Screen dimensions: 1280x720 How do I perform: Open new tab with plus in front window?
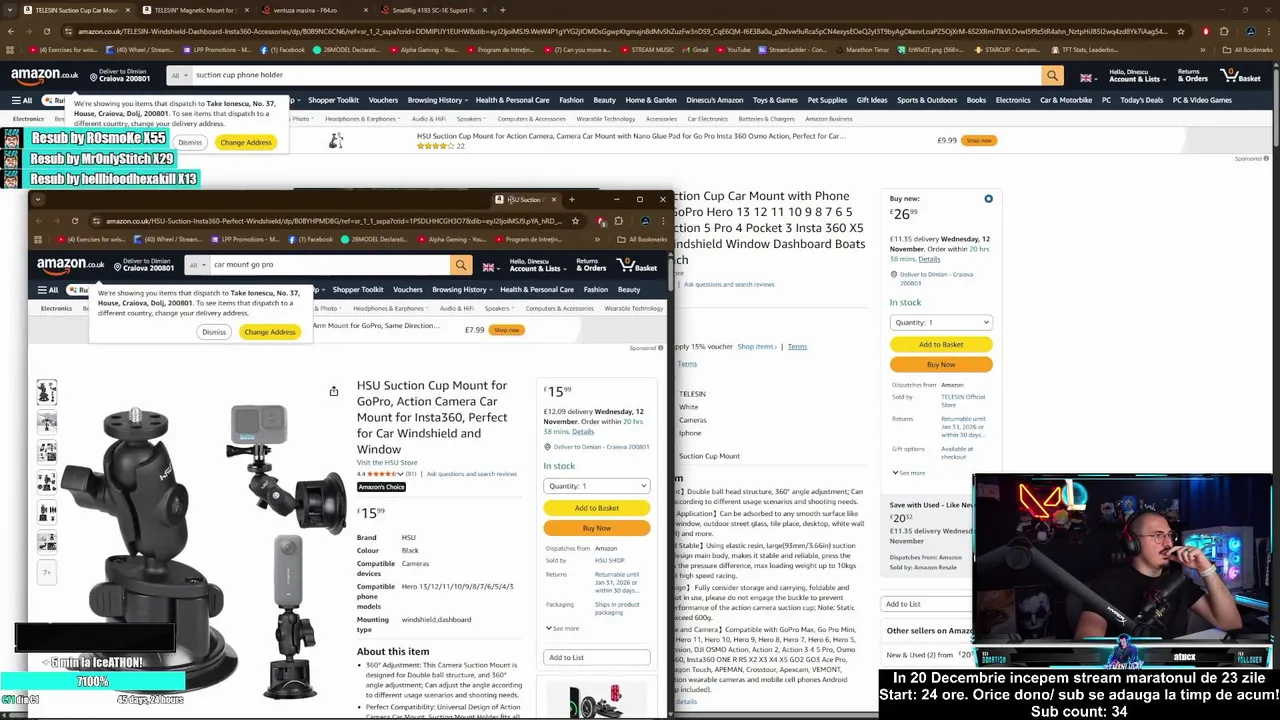click(x=571, y=199)
